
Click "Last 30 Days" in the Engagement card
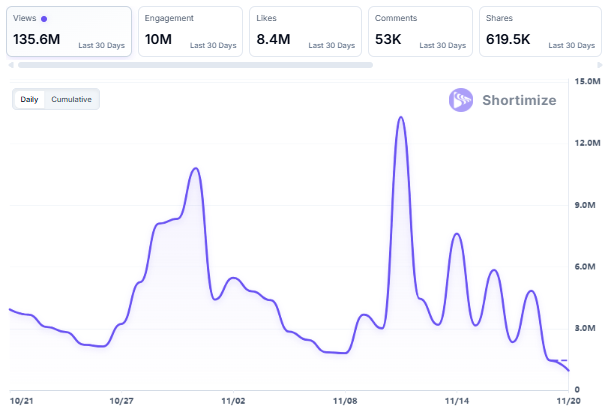pyautogui.click(x=213, y=45)
